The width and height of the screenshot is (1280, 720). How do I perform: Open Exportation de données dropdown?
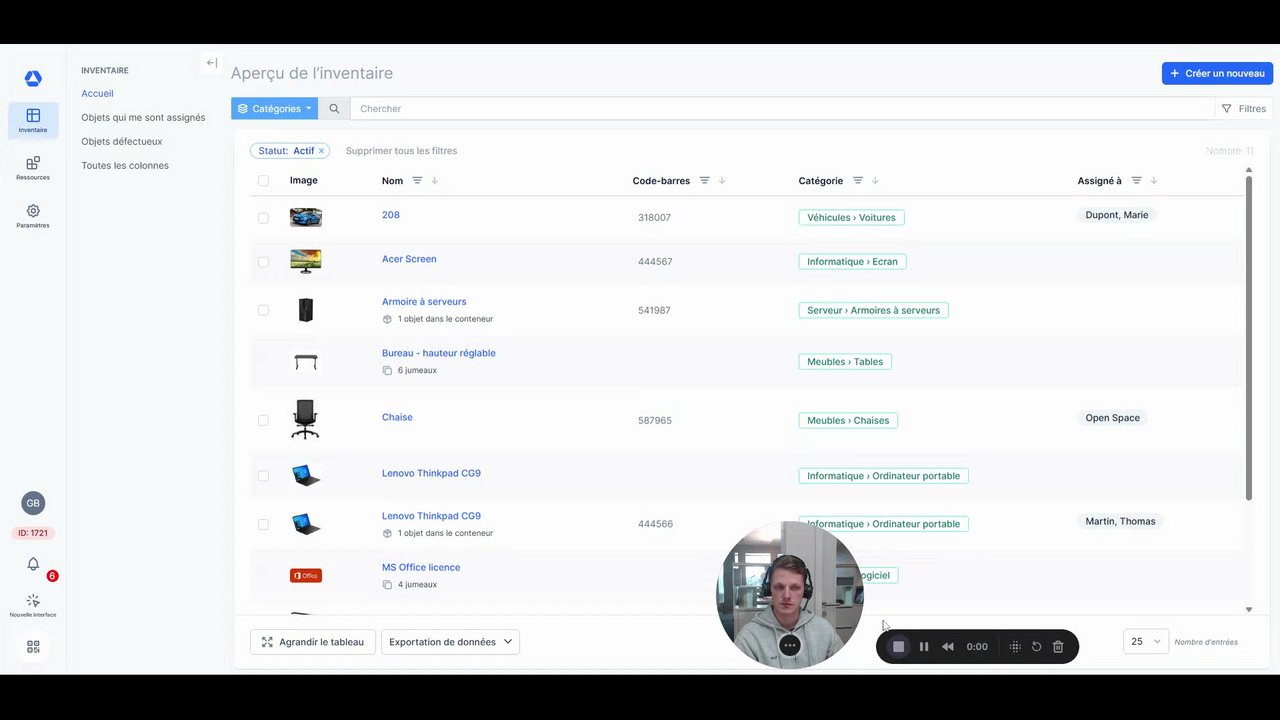[450, 642]
